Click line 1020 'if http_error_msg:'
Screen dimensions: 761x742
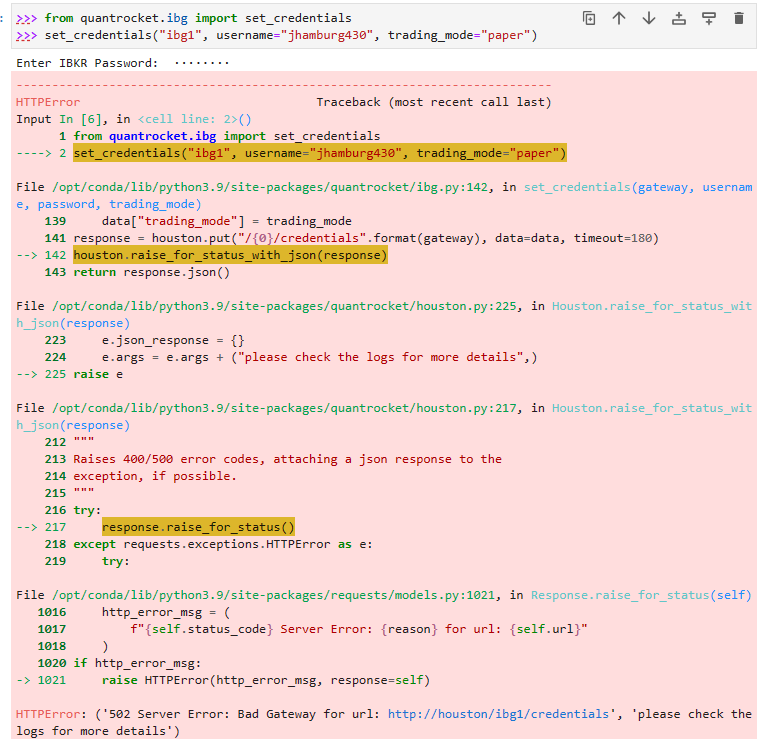click(x=137, y=663)
